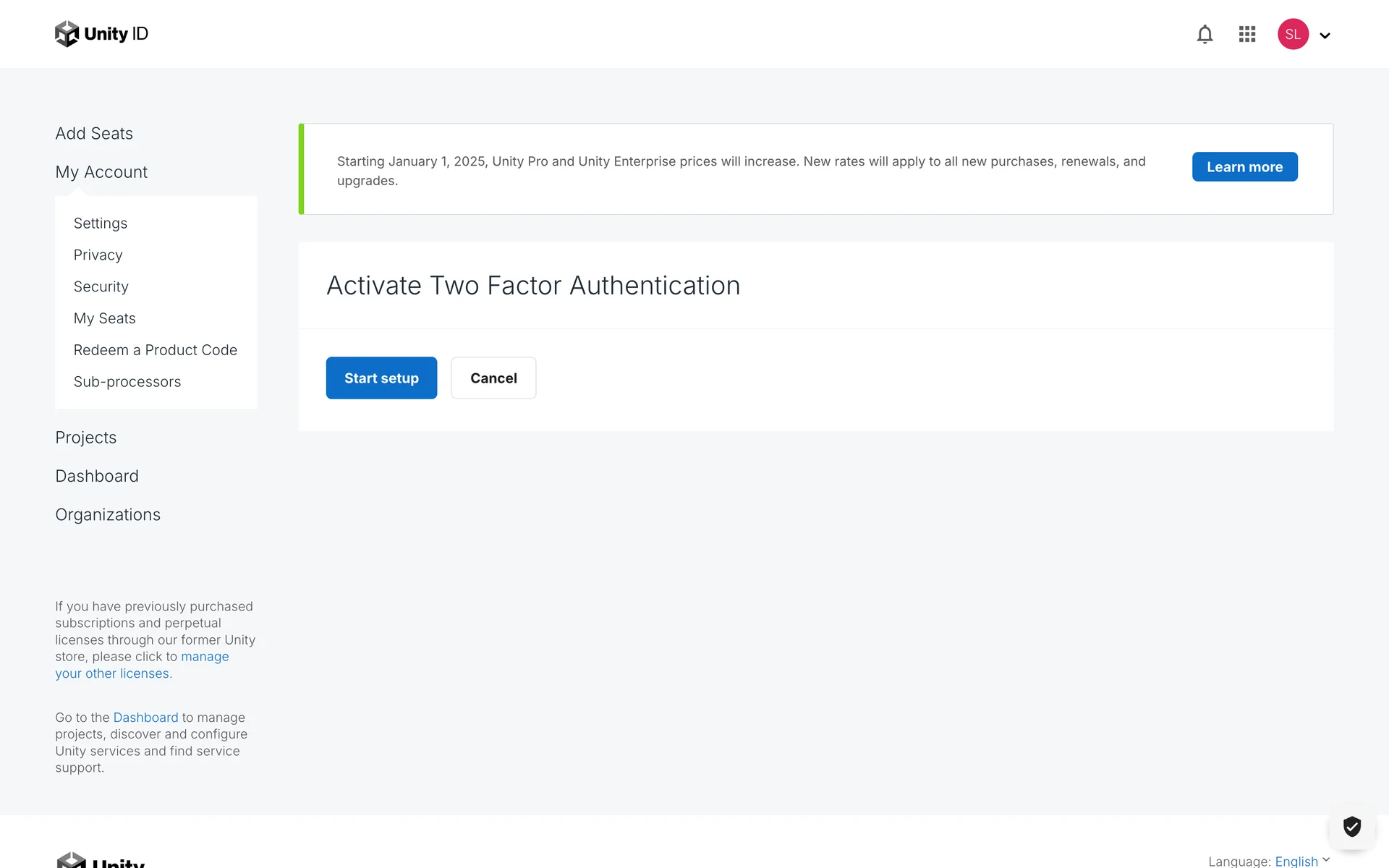The image size is (1389, 868).
Task: Click the shield badge icon
Action: click(1351, 826)
